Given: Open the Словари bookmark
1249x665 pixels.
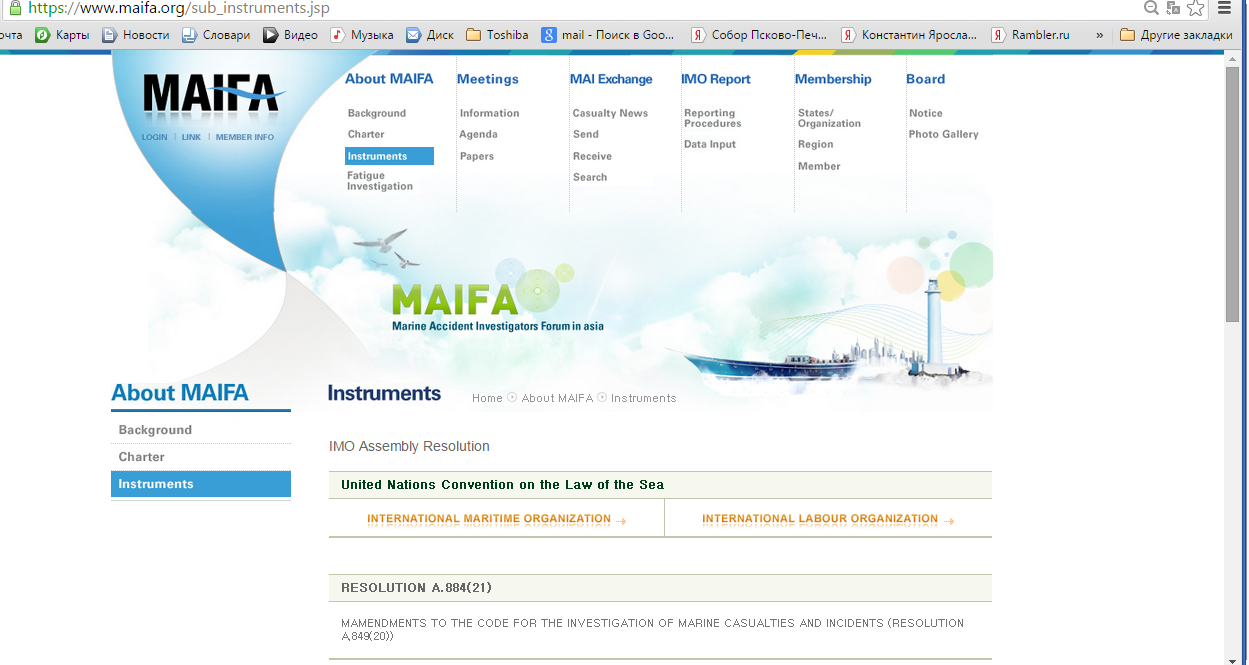Looking at the screenshot, I should 215,35.
